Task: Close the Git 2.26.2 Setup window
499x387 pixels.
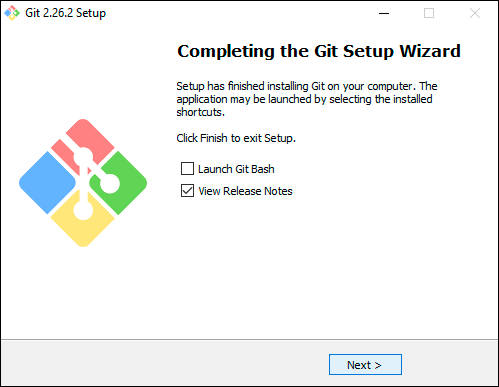Action: [x=475, y=13]
